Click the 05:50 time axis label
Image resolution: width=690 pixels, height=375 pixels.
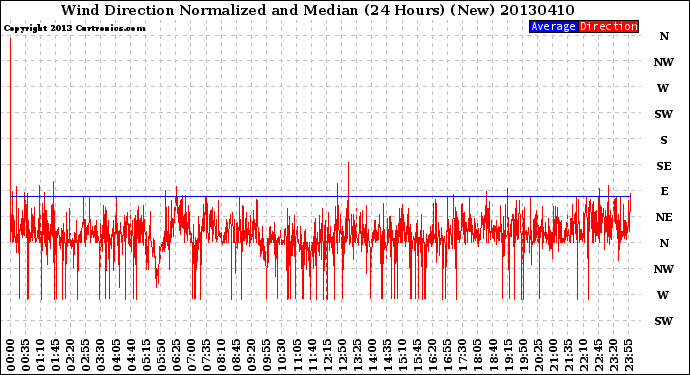(x=161, y=355)
